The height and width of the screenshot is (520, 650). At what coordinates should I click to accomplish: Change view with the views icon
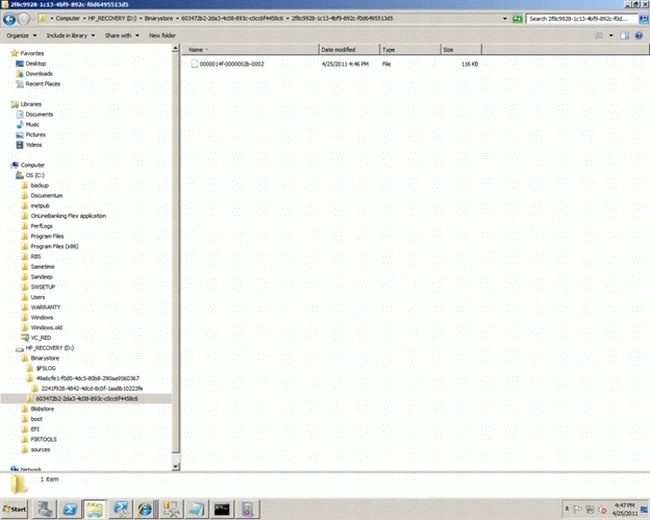(599, 35)
